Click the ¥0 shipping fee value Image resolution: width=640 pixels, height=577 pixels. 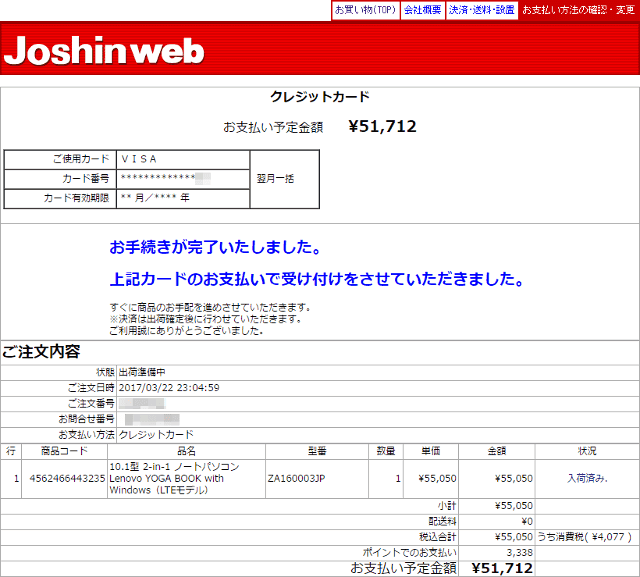tap(527, 522)
